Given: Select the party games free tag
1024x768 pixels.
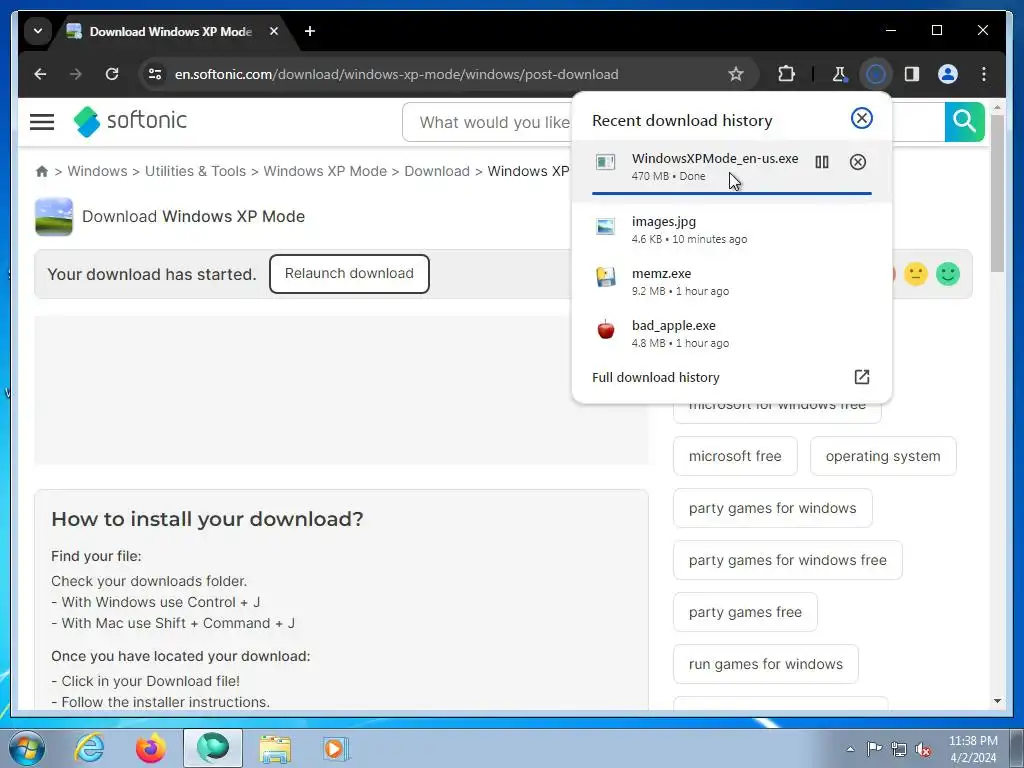Looking at the screenshot, I should point(745,612).
